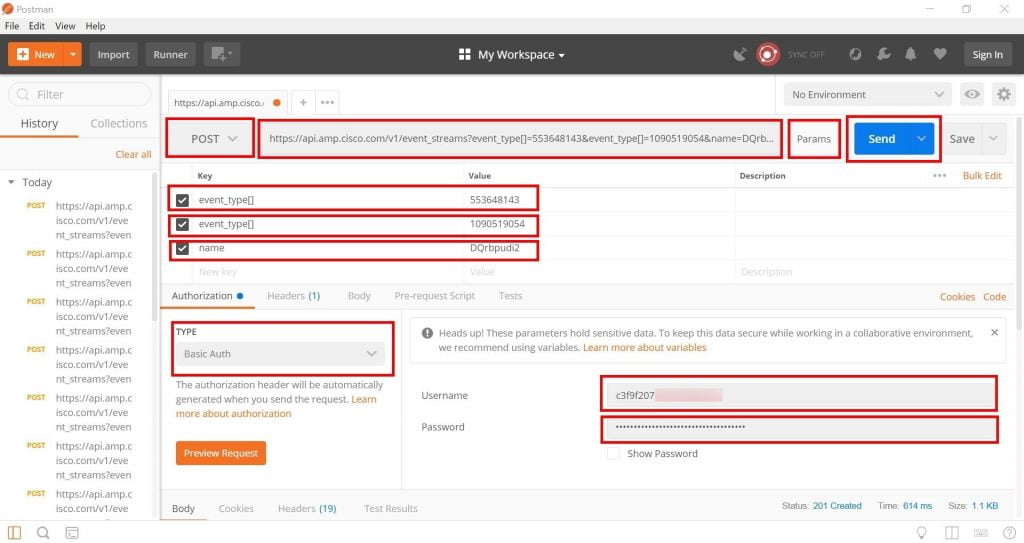Switch to the History sidebar tab
The image size is (1024, 543).
click(39, 123)
